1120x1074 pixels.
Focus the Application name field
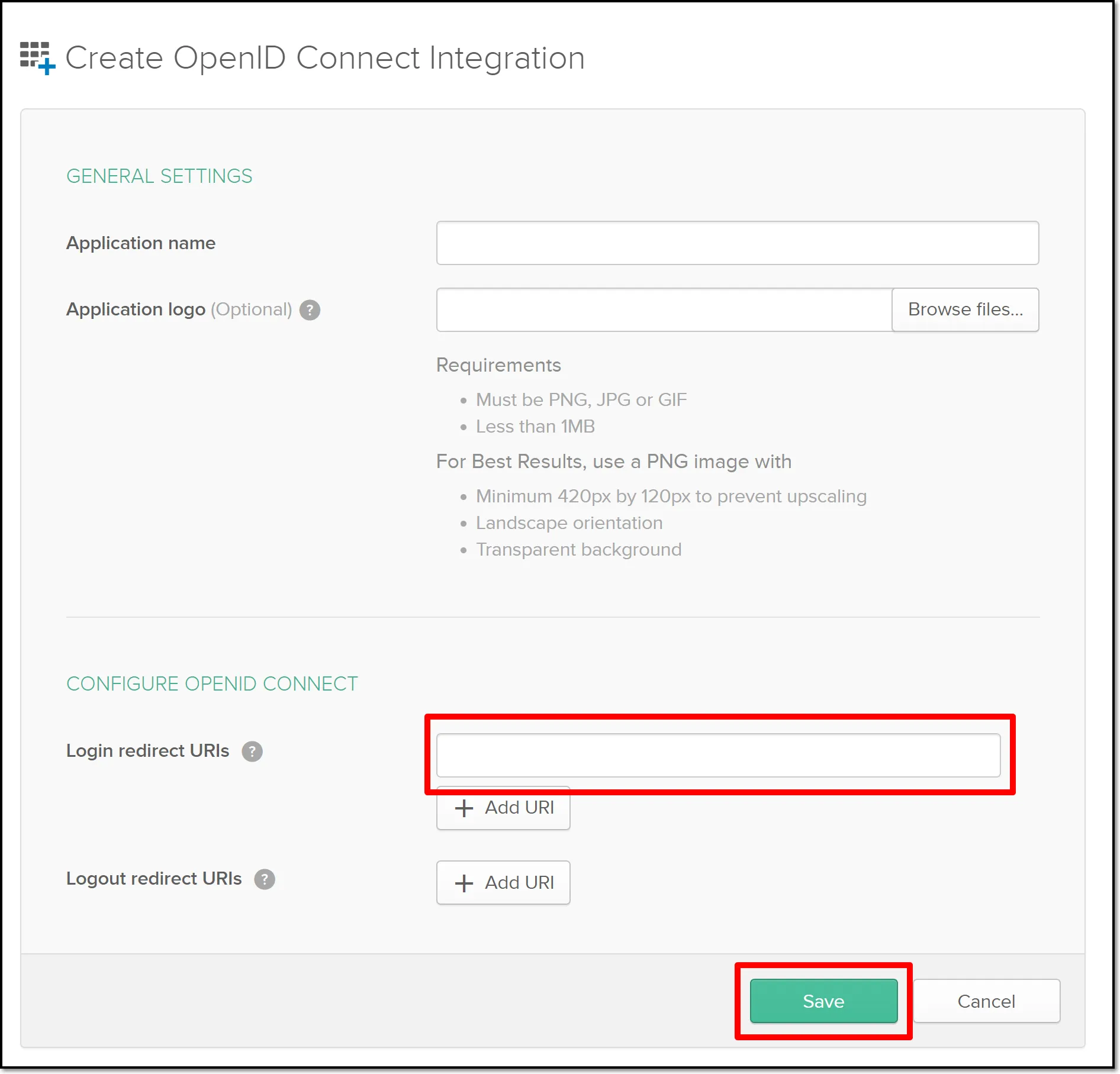click(x=738, y=243)
